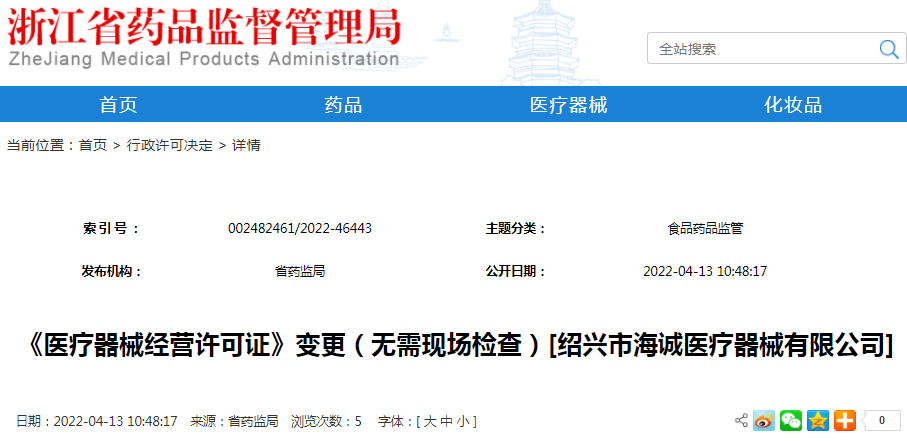Go to 行政许可决定 in the breadcrumb

(x=169, y=145)
